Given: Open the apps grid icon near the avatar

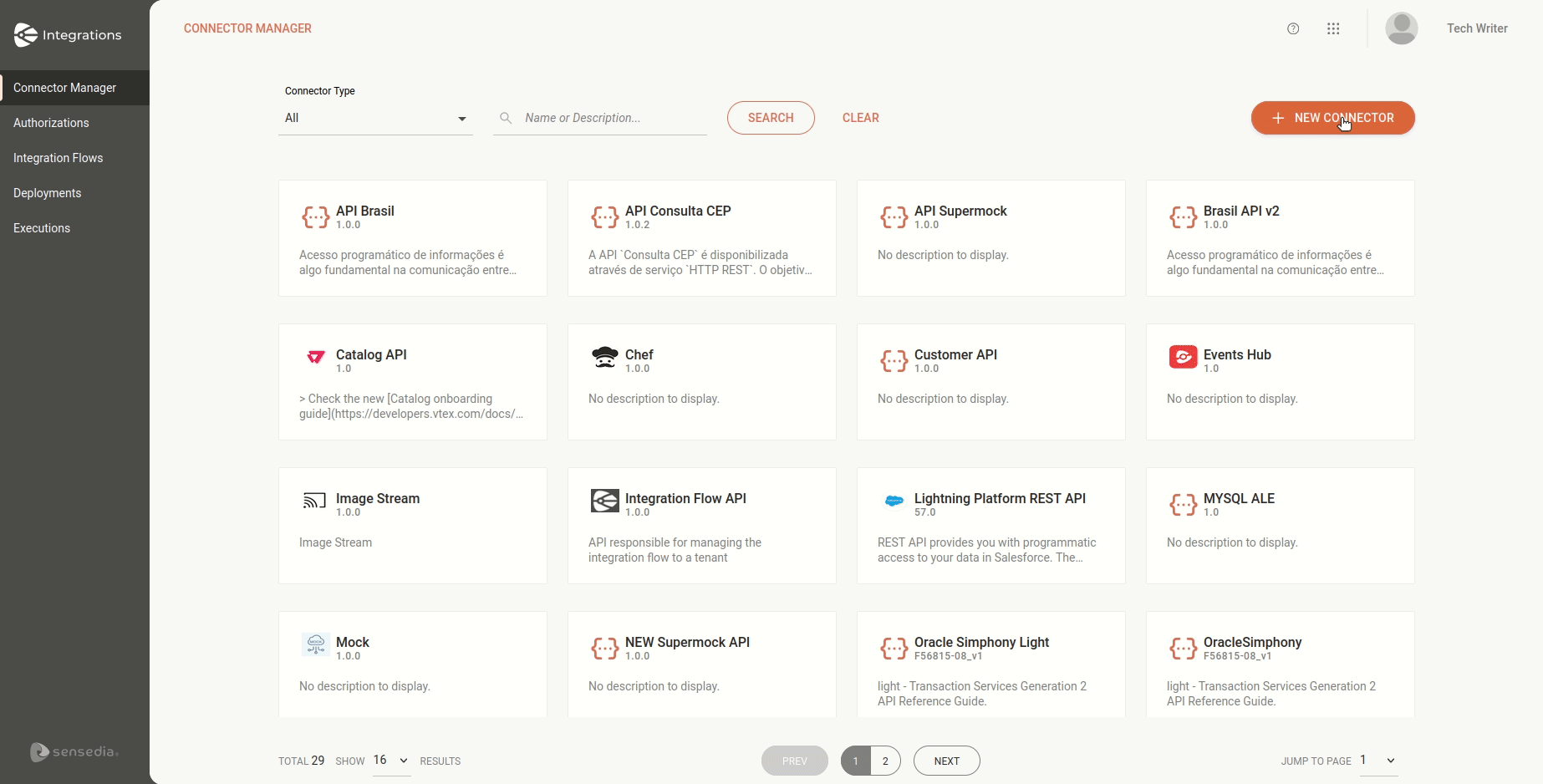Looking at the screenshot, I should (1334, 28).
